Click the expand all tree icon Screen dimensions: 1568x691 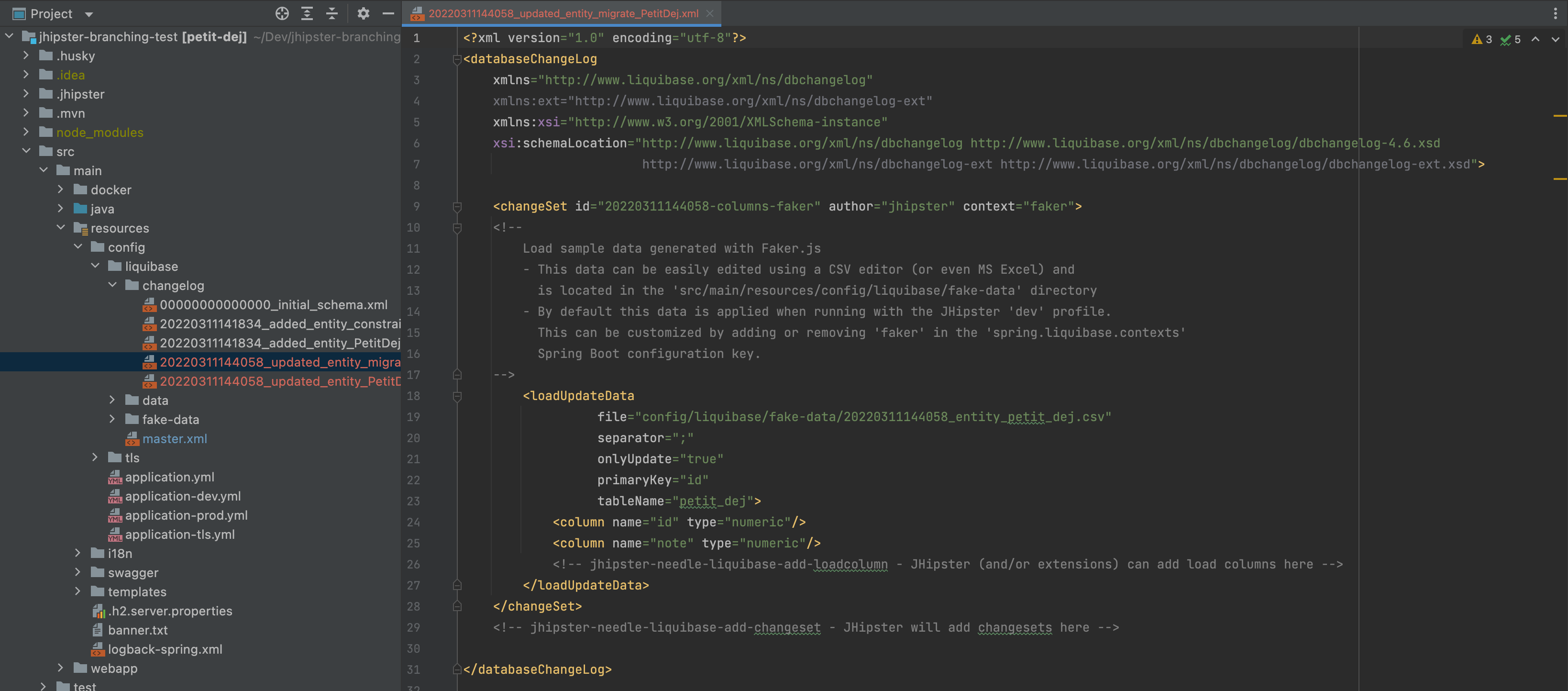[x=307, y=13]
